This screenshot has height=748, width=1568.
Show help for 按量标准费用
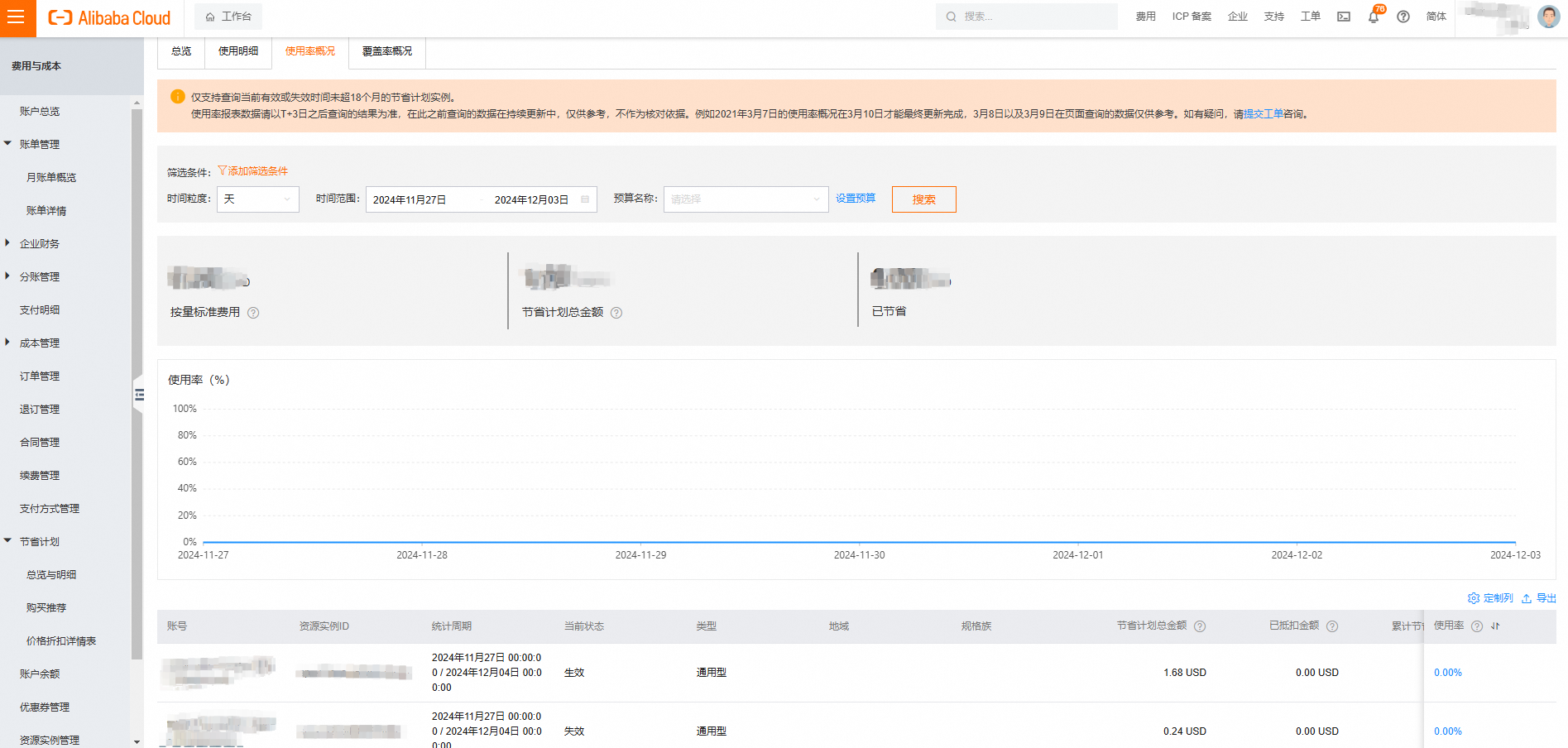[253, 313]
